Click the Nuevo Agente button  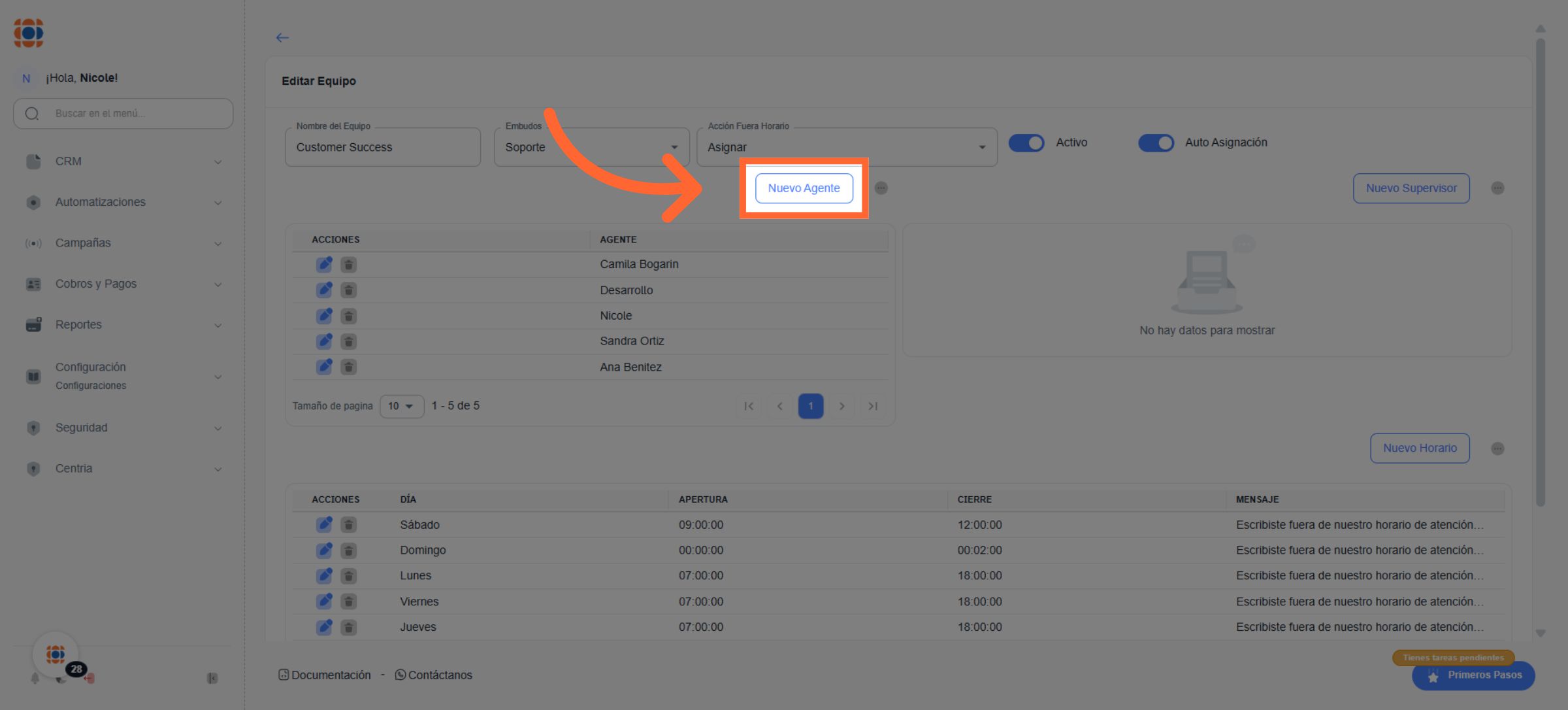pos(804,188)
